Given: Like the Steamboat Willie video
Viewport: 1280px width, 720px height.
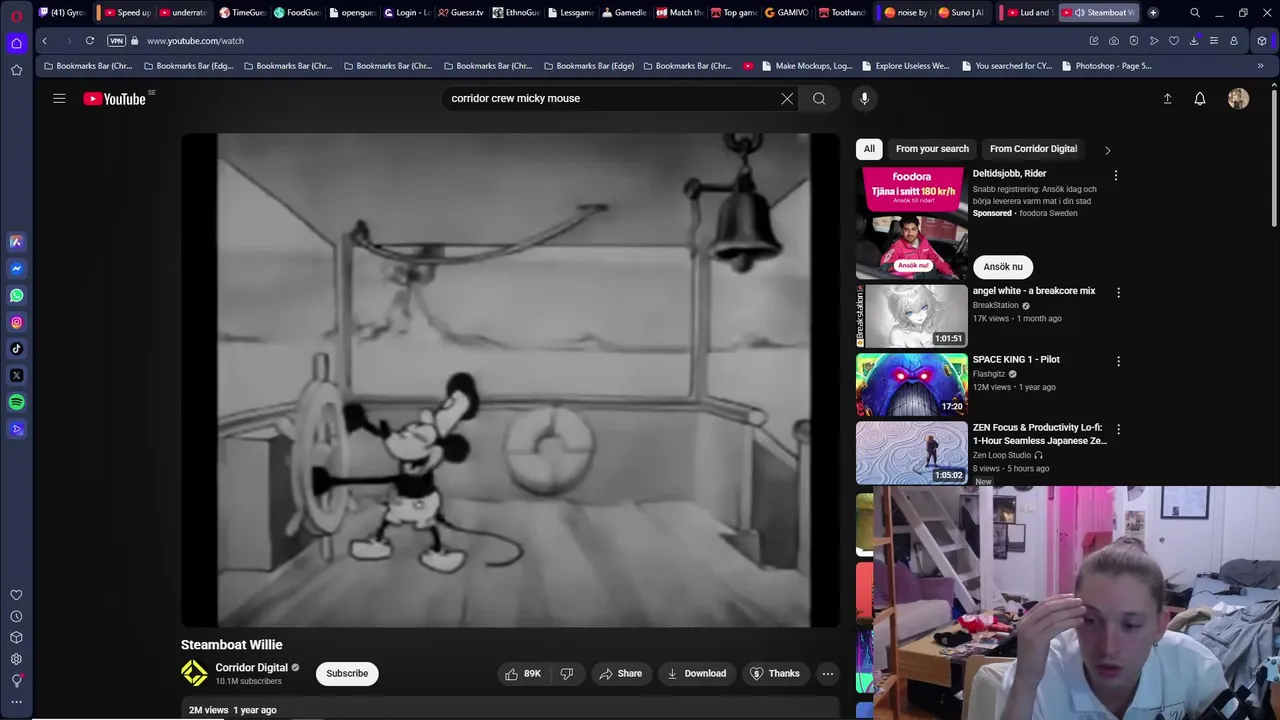Looking at the screenshot, I should pyautogui.click(x=523, y=673).
